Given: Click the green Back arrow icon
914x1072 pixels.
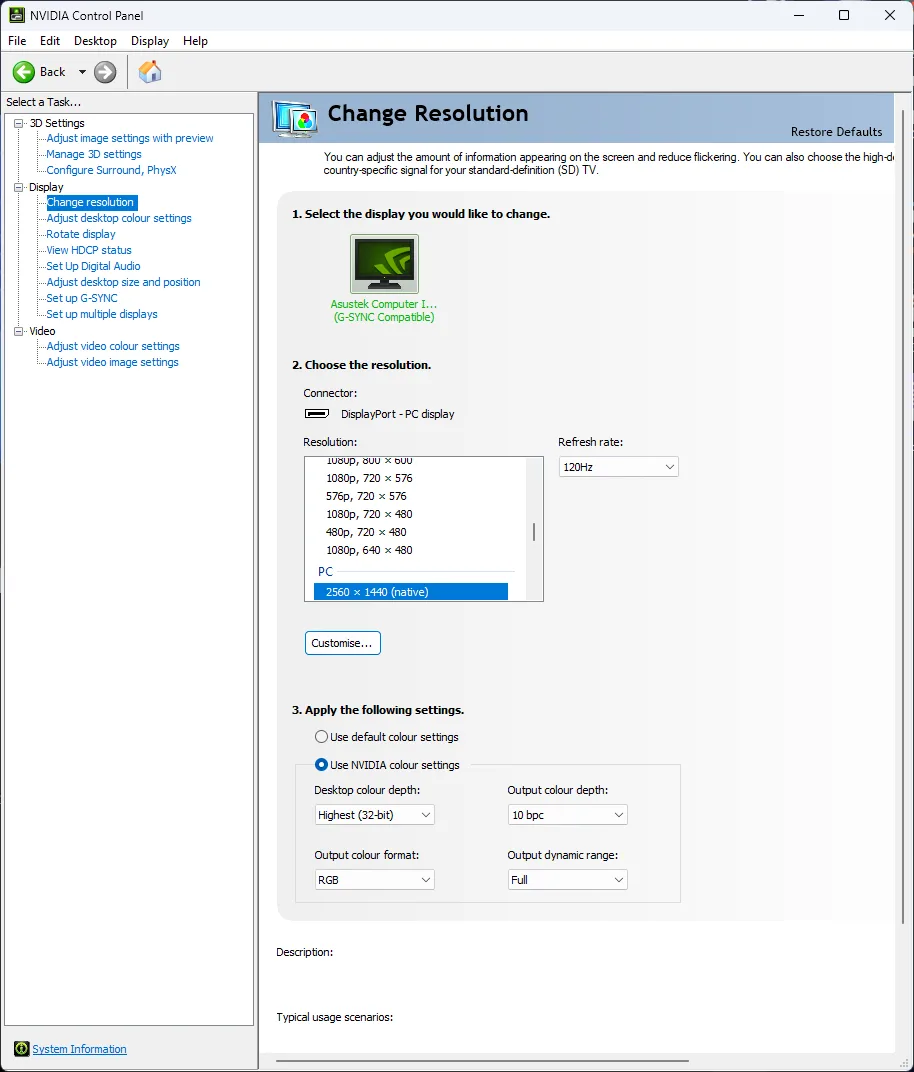Looking at the screenshot, I should [x=24, y=72].
